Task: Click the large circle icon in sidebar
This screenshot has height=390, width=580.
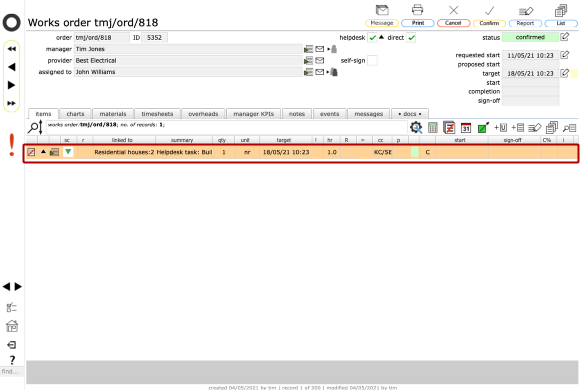Action: coord(12,23)
